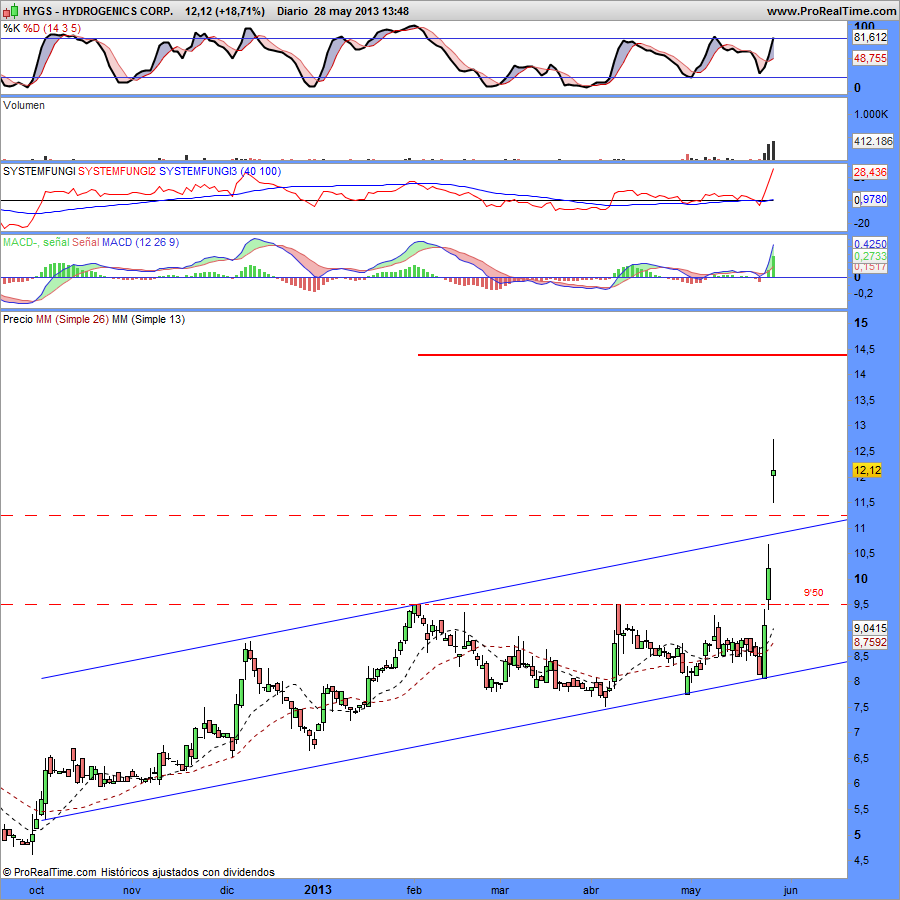Click the 2013 label on time axis
The width and height of the screenshot is (900, 900).
318,890
